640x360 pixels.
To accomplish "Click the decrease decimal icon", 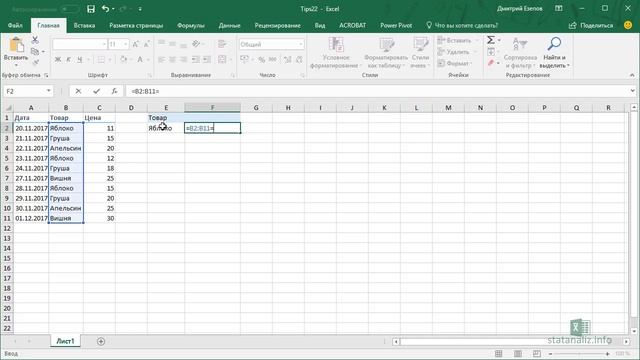I will [299, 60].
